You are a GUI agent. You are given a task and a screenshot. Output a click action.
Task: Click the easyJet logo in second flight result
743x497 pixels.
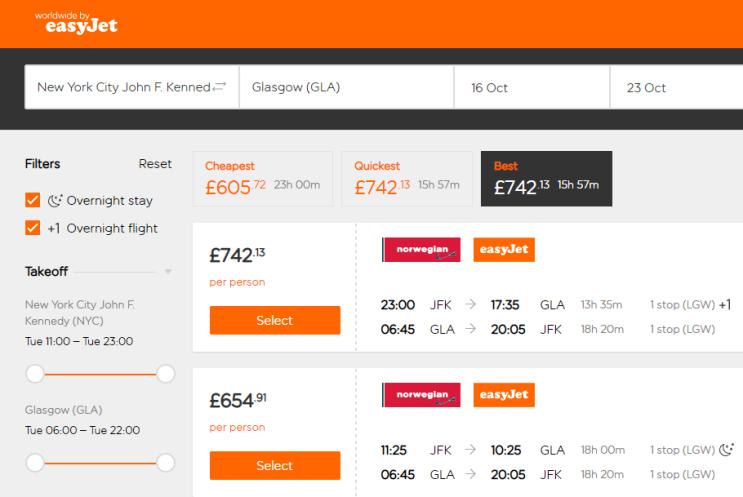[x=504, y=395]
